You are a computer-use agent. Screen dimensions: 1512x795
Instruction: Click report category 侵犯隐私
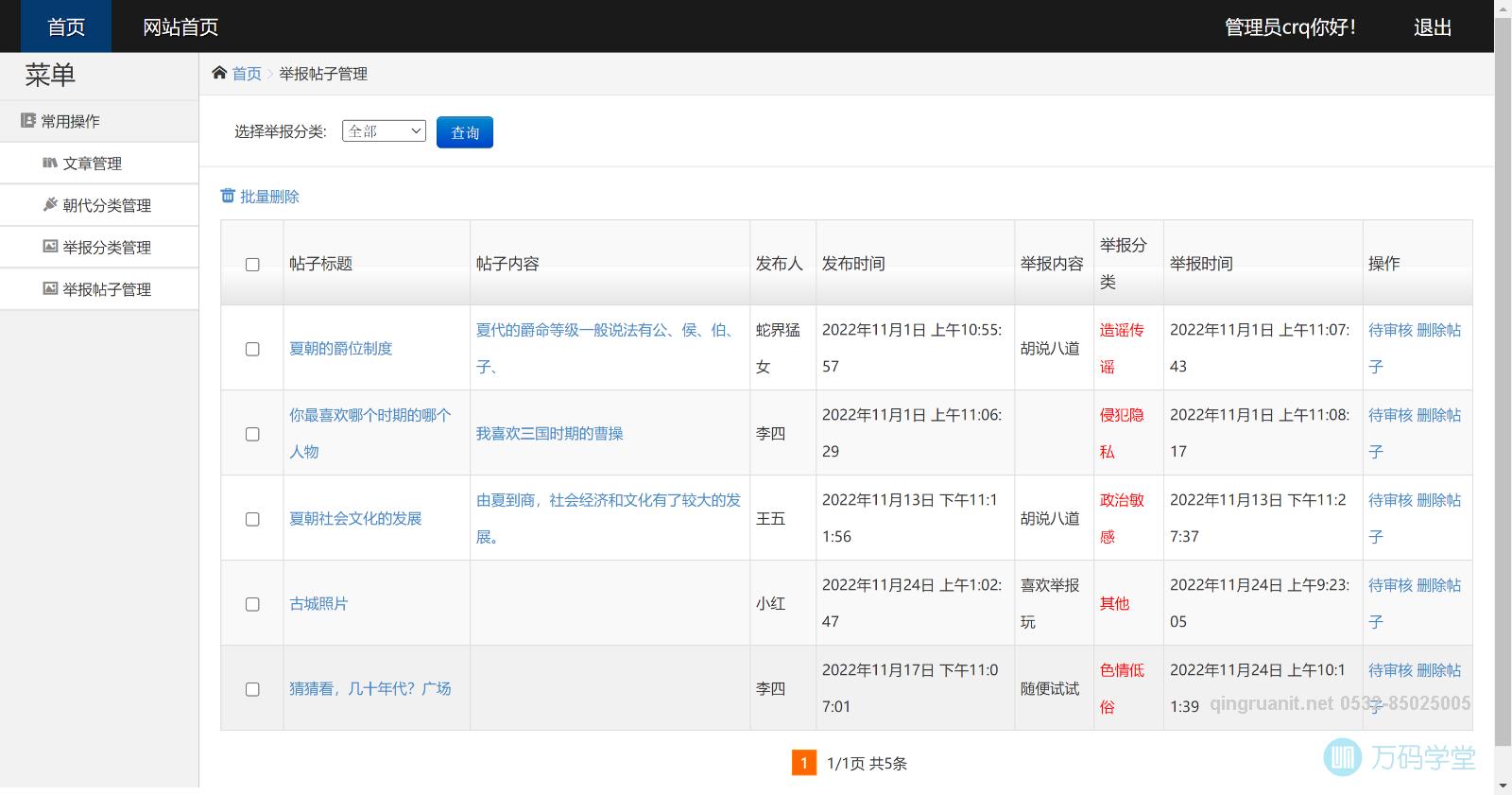[1122, 433]
